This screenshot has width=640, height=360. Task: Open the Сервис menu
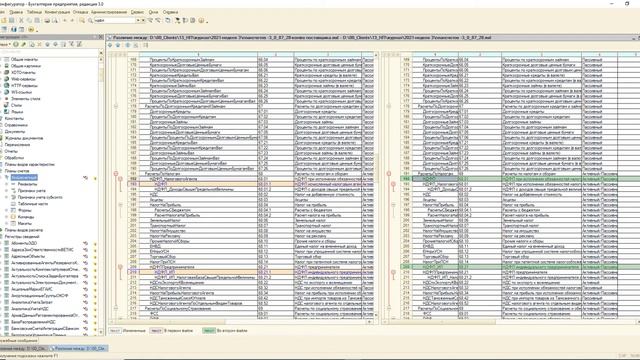click(137, 12)
